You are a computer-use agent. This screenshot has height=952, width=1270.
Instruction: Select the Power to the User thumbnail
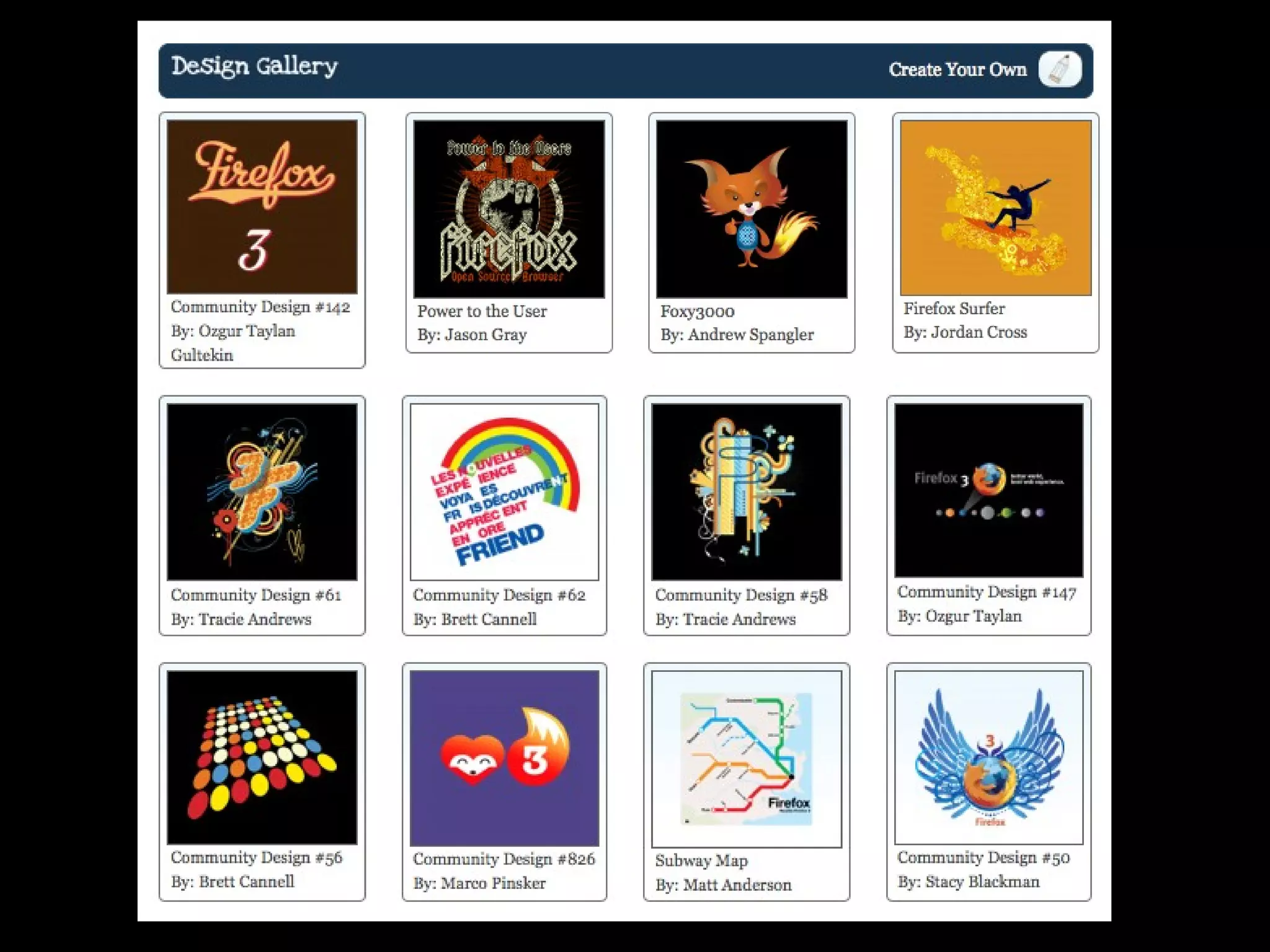tap(508, 209)
